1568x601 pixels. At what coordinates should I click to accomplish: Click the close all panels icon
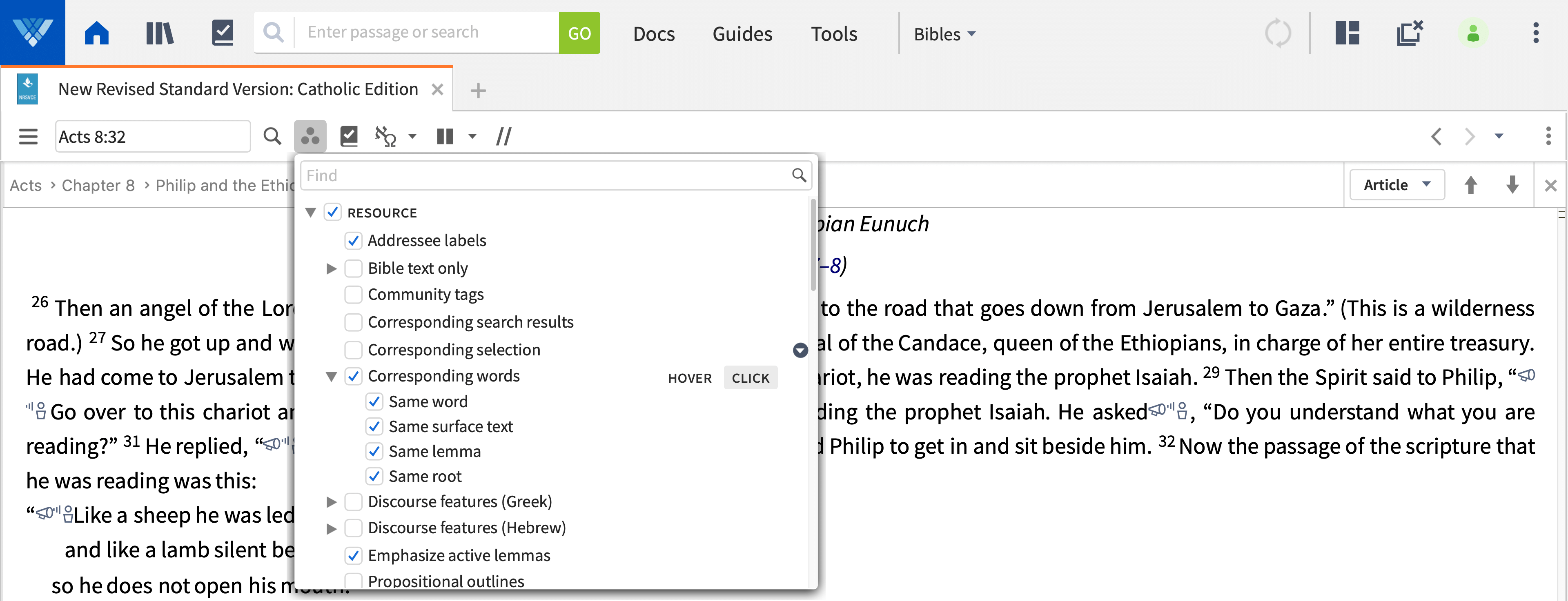click(1409, 33)
